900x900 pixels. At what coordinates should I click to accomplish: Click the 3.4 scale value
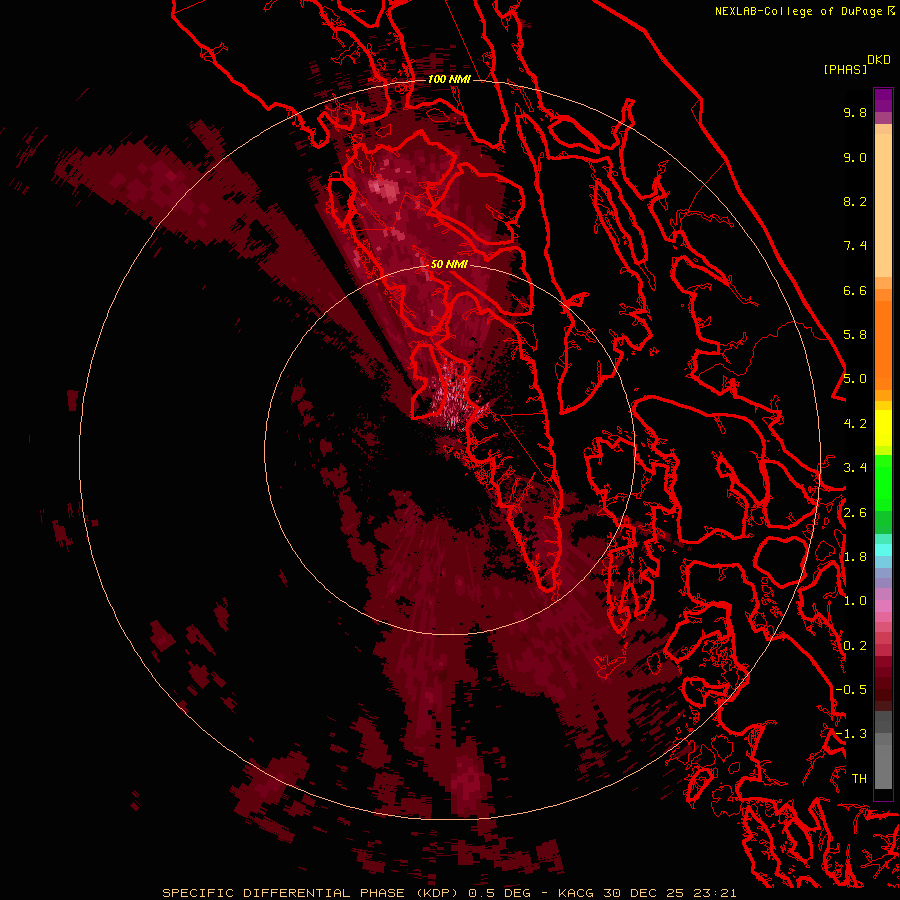coord(855,468)
